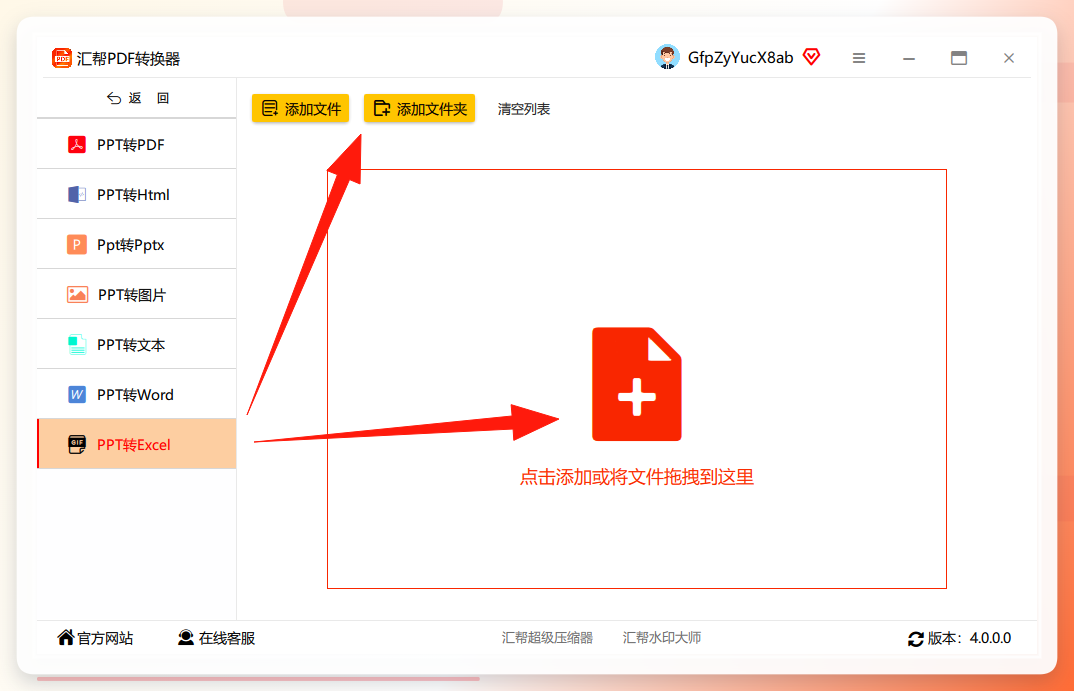Screen dimensions: 1074x691
Task: Select the highlighted PPT转Excel item
Action: tap(136, 444)
